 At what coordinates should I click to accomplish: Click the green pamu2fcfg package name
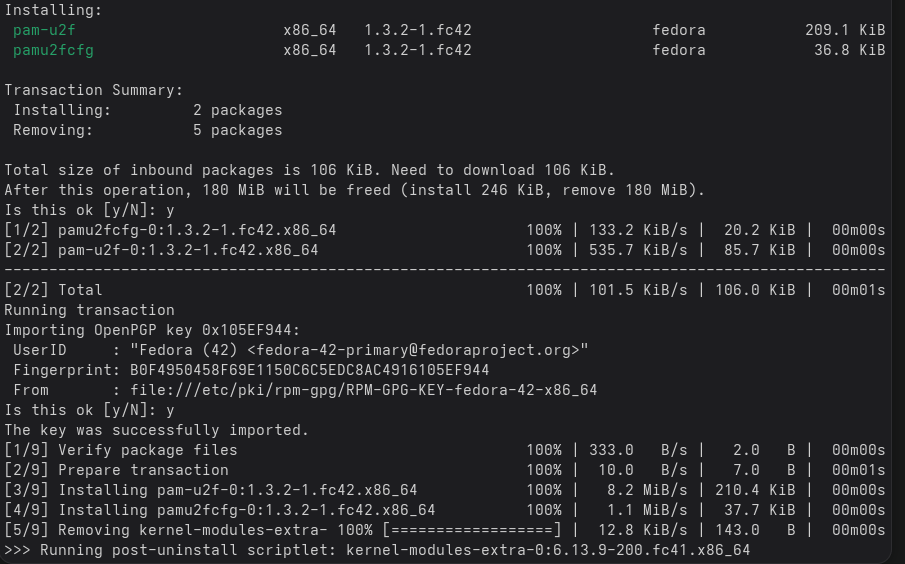[53, 50]
